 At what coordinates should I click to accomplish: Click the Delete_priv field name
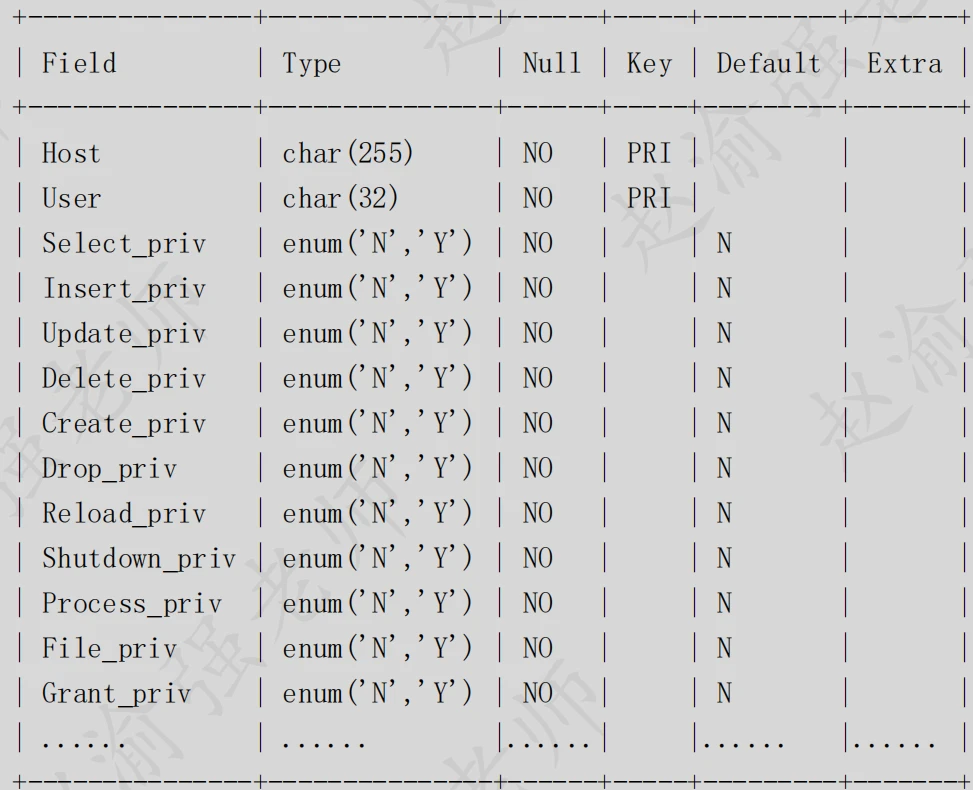[x=123, y=379]
